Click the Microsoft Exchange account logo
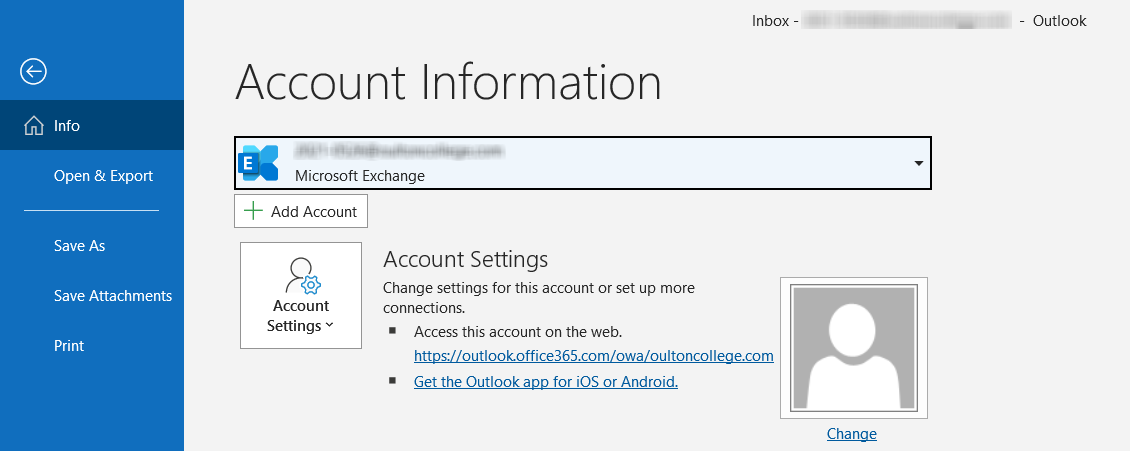Screen dimensions: 1130x451 [259, 163]
